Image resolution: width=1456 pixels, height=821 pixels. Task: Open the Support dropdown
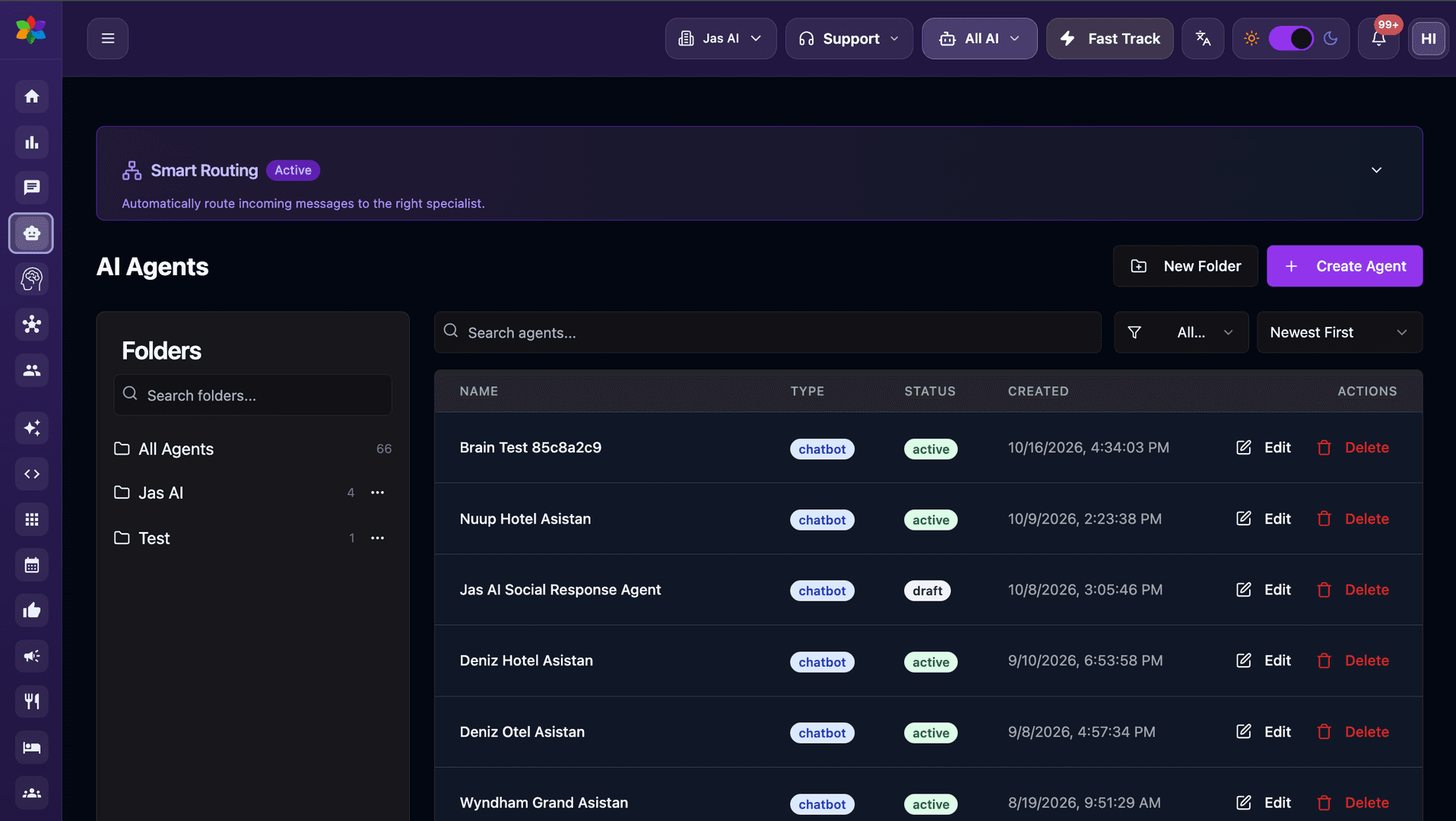pos(849,39)
